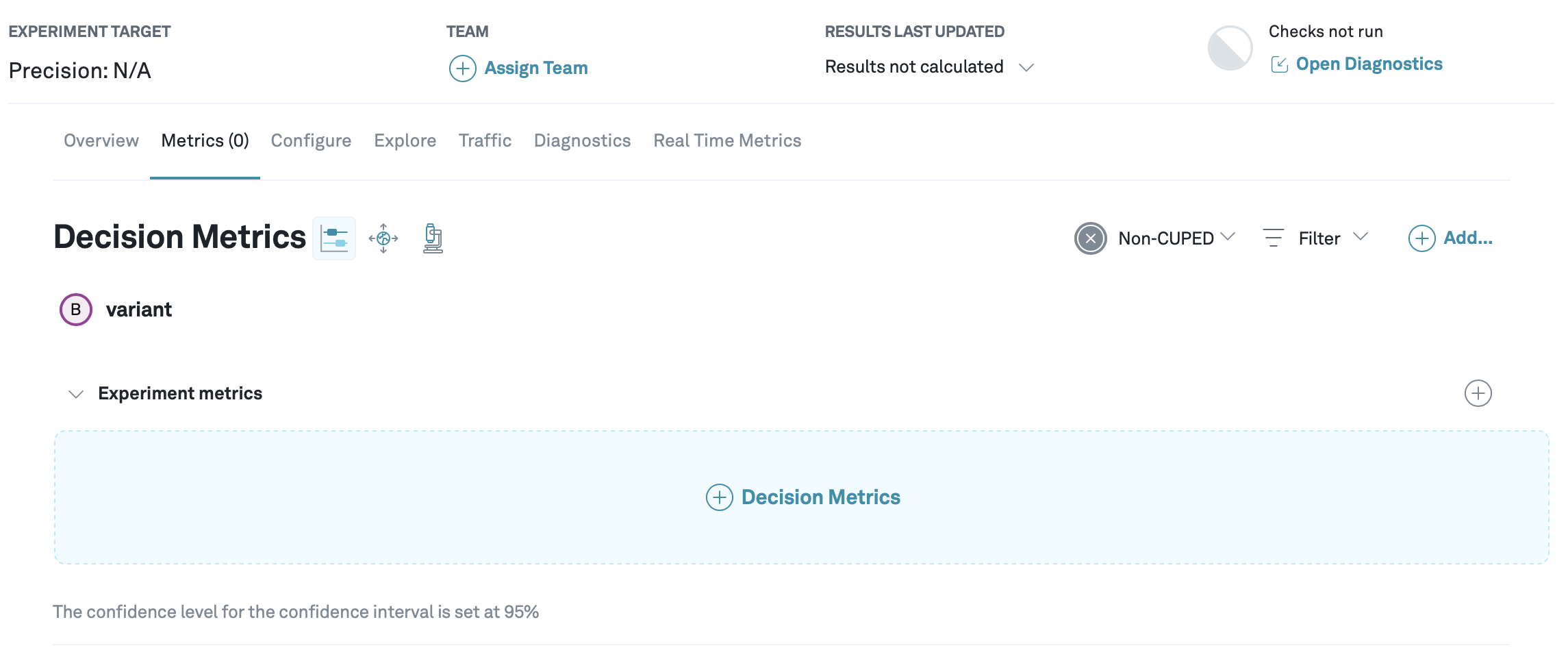1568x659 pixels.
Task: Open the Results not calculated dropdown
Action: point(1027,67)
